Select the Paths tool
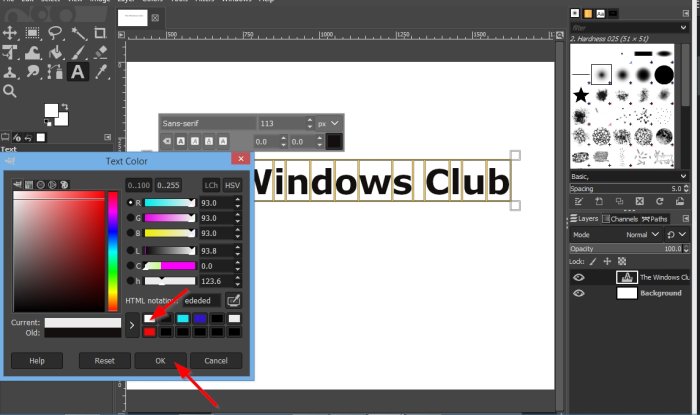 (x=55, y=72)
